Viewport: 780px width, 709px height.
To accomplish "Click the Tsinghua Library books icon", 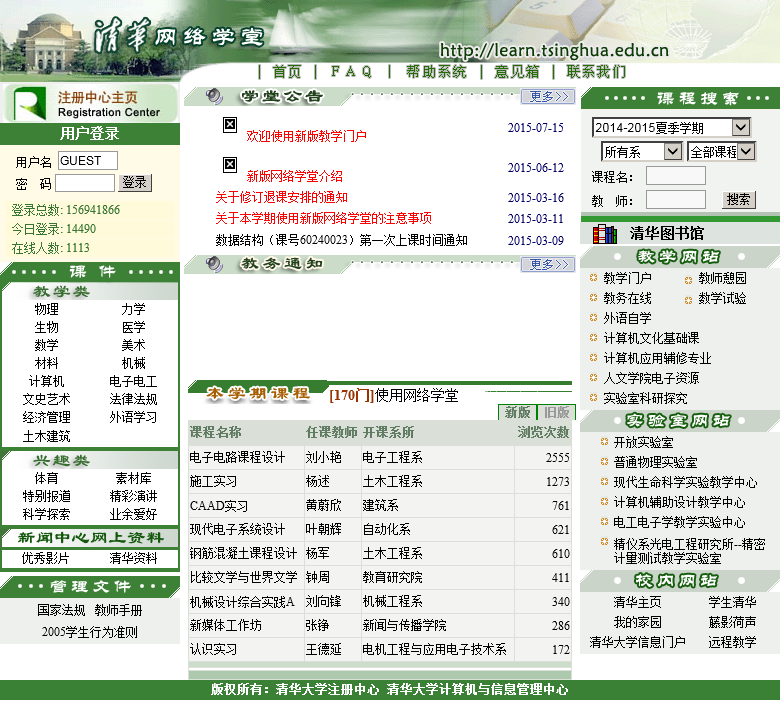I will pos(604,234).
